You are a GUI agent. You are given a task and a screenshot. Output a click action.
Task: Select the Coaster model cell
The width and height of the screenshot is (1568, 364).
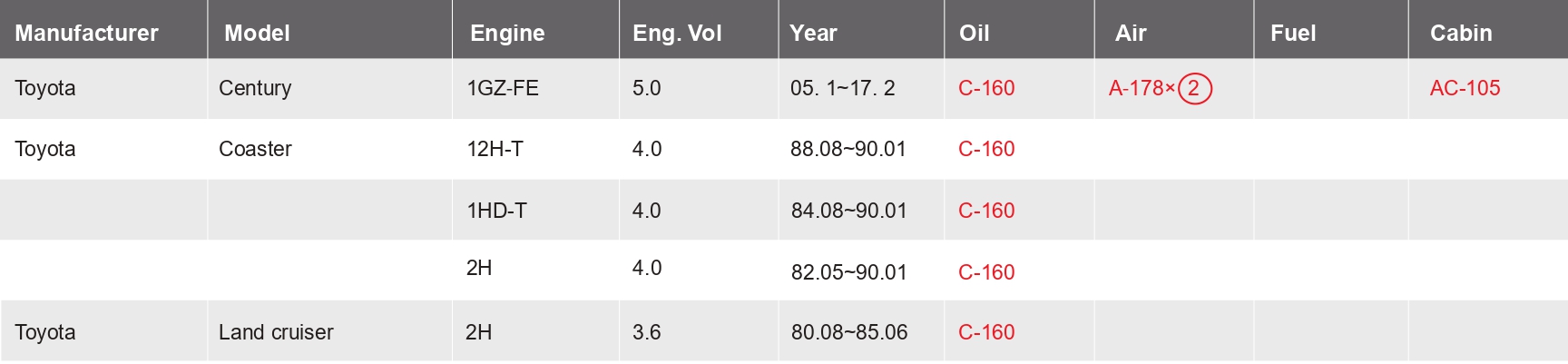[330, 149]
